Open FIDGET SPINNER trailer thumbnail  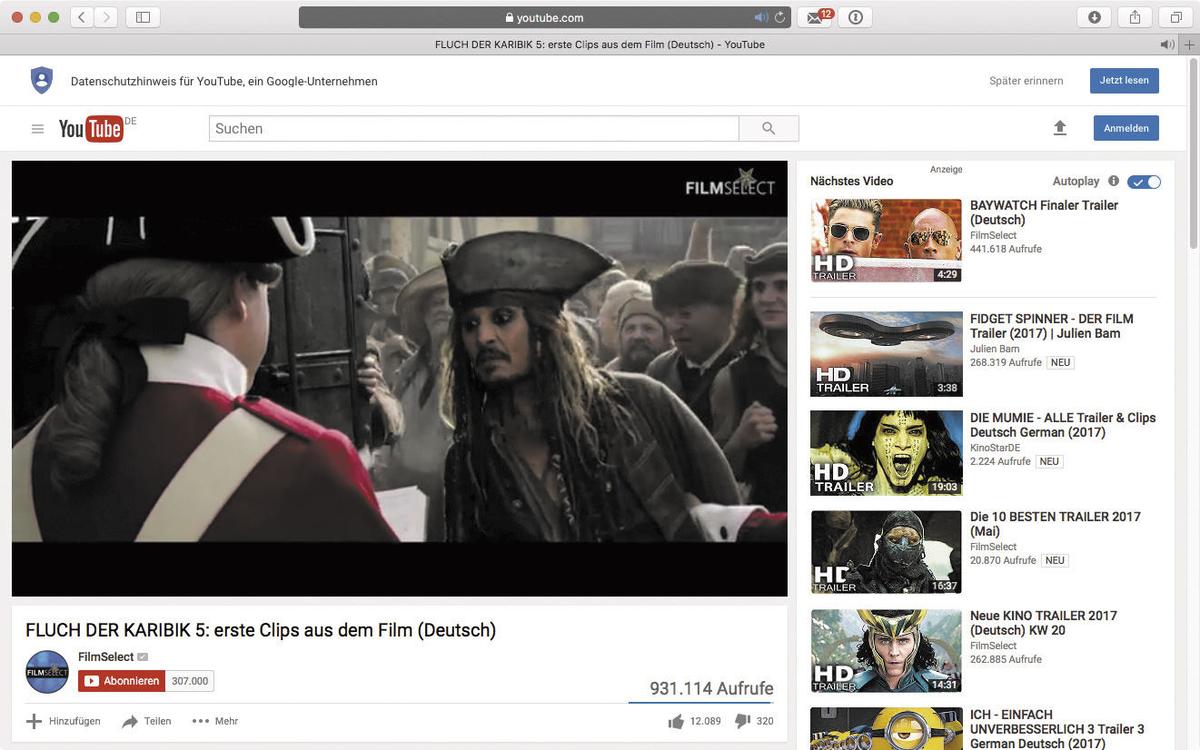click(x=886, y=354)
